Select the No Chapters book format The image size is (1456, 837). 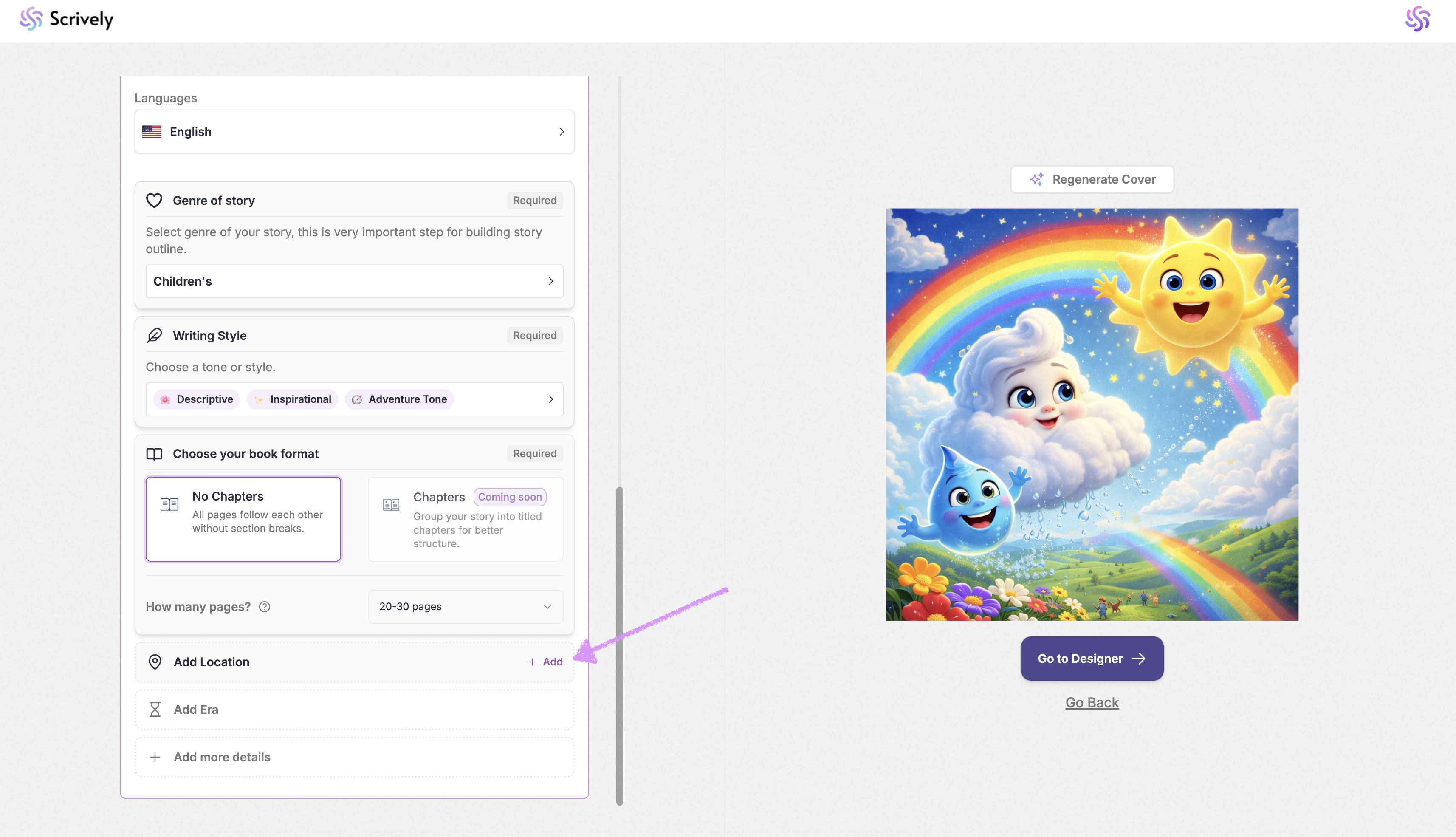tap(243, 518)
